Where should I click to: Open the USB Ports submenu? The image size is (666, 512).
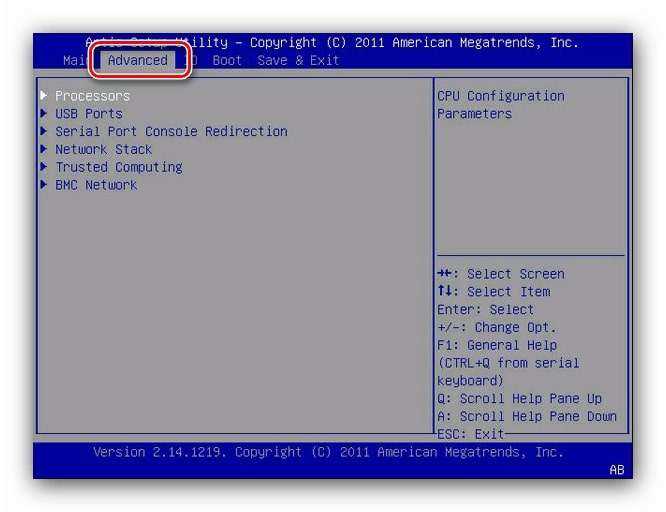(89, 114)
